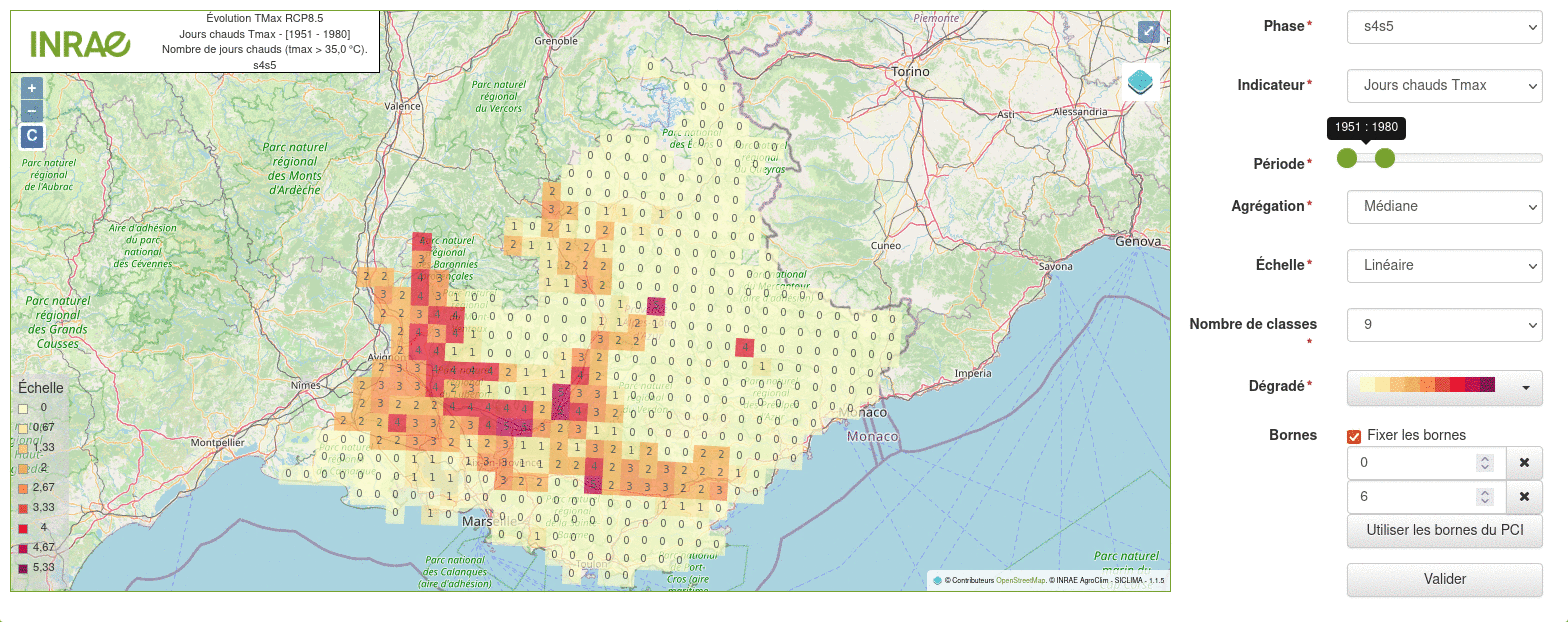Click the Valider button

coord(1445,580)
